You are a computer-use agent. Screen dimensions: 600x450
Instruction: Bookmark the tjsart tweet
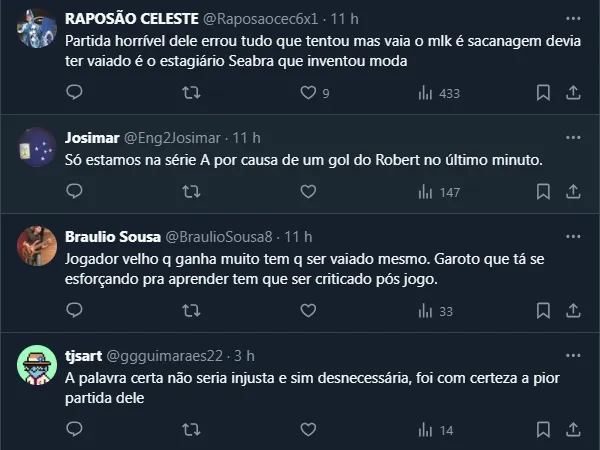click(543, 430)
